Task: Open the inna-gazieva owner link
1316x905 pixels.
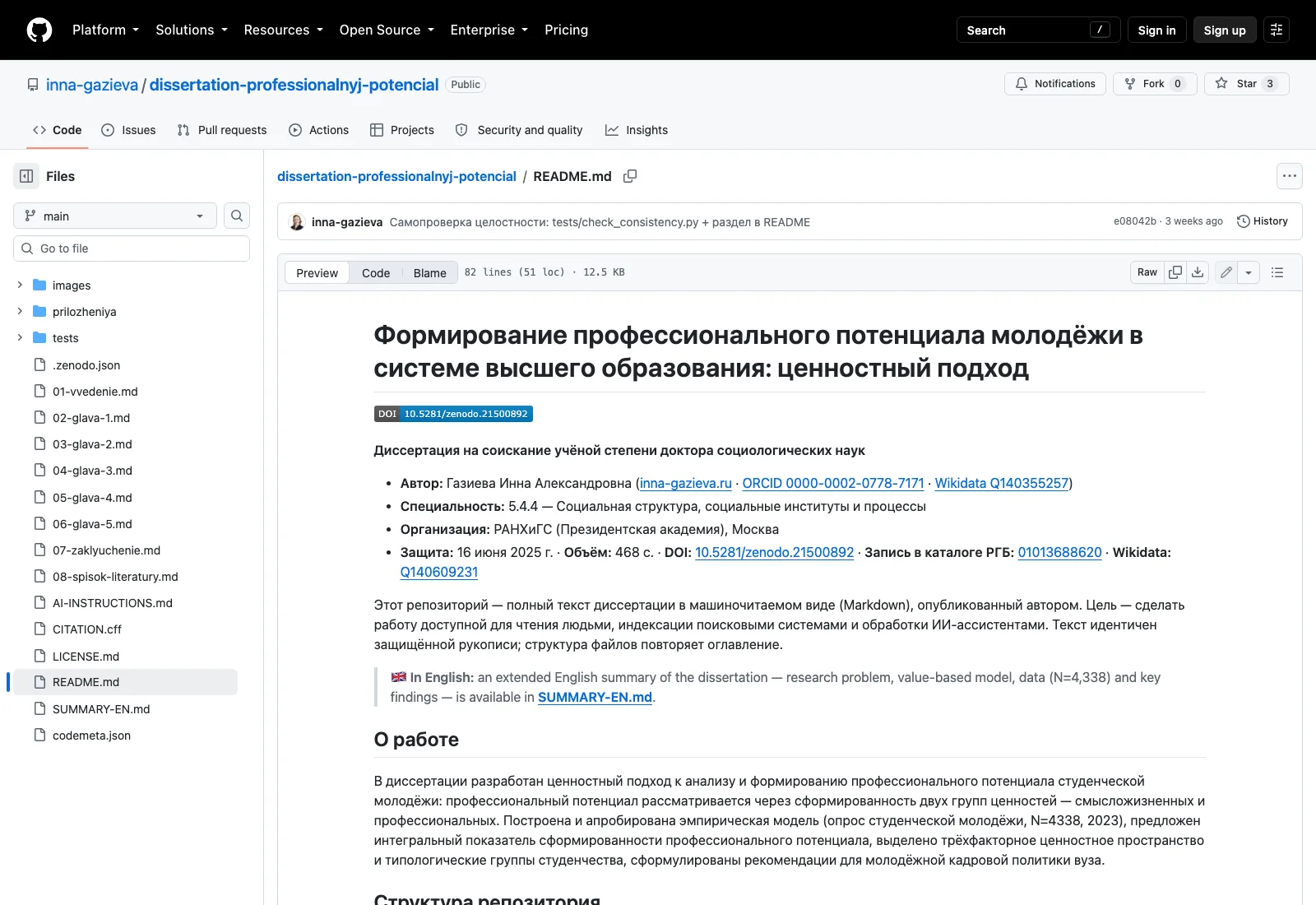Action: click(92, 85)
